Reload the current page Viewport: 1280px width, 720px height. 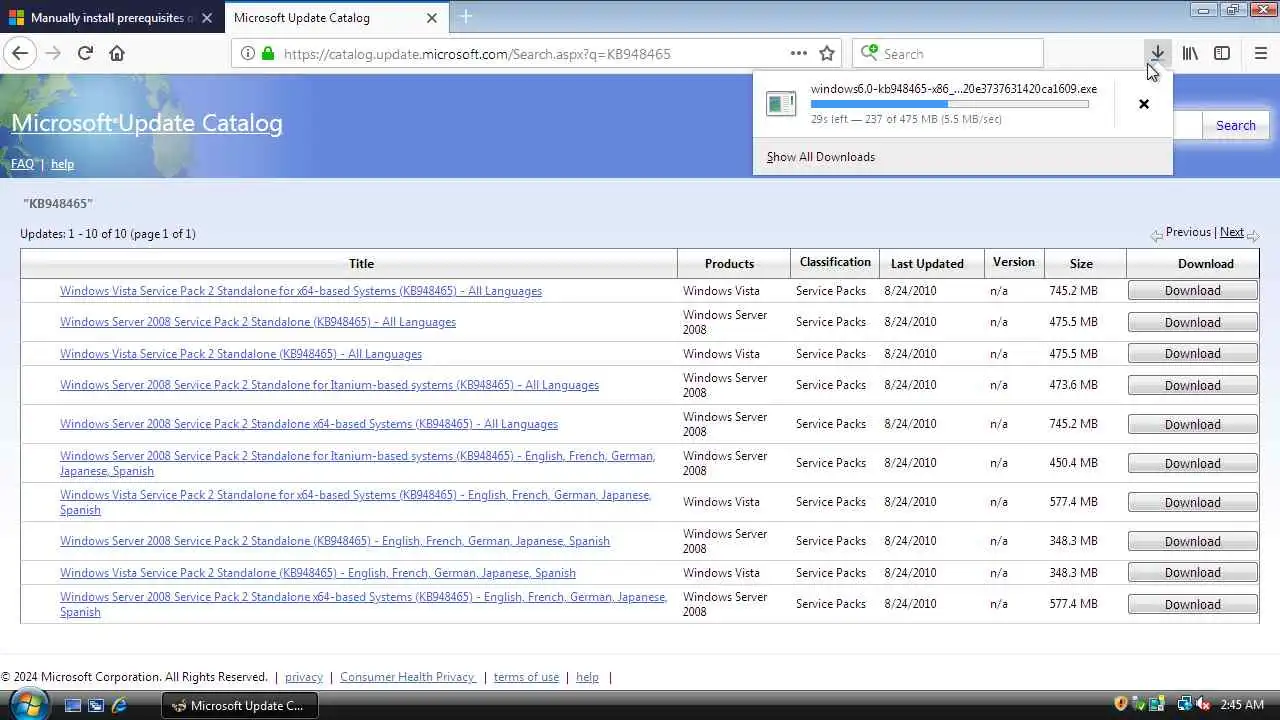coord(85,53)
